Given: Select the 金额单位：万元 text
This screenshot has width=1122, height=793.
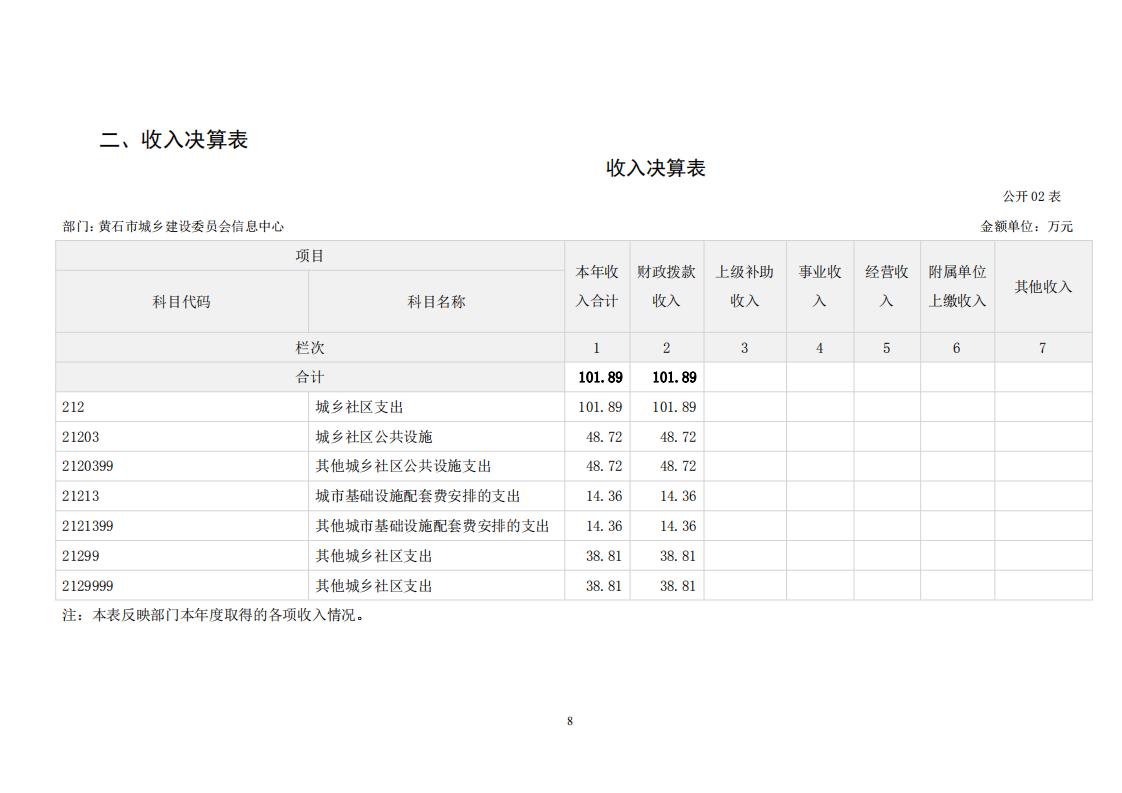Looking at the screenshot, I should (x=1026, y=227).
